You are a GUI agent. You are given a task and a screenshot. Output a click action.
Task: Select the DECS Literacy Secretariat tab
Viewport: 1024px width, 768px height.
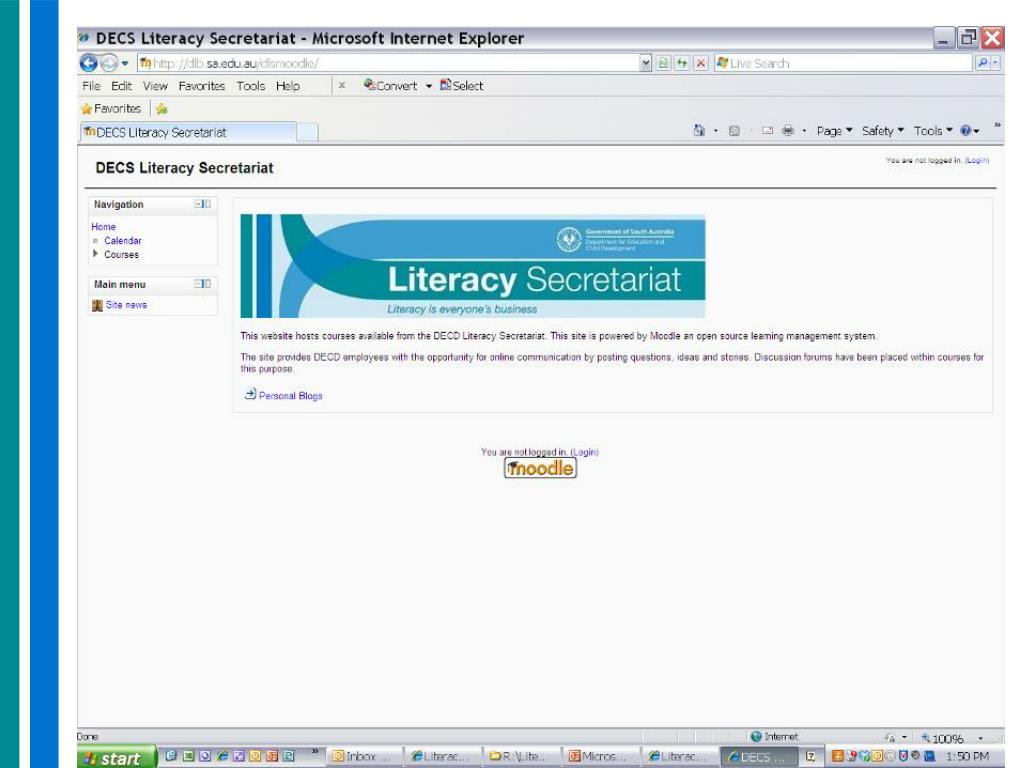point(188,132)
